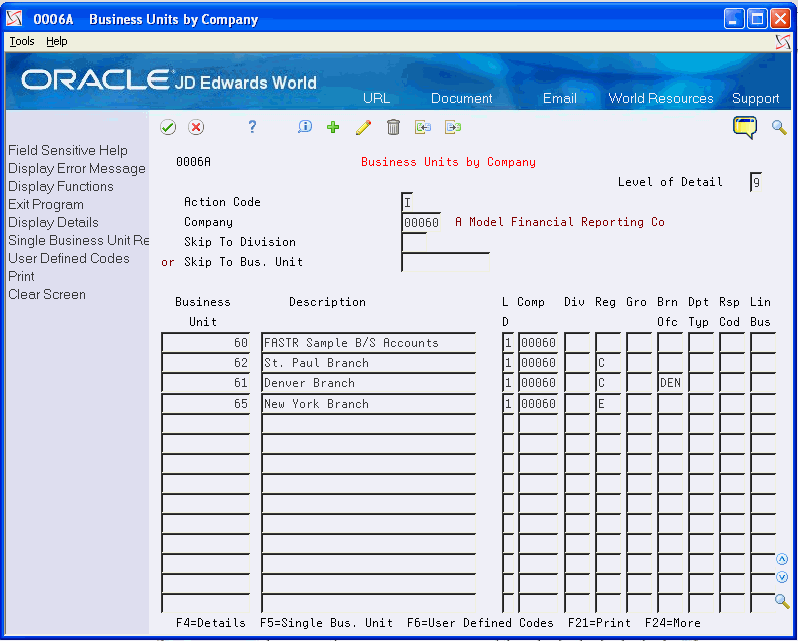Select User Defined Codes in sidebar
The height and width of the screenshot is (641, 798).
(69, 258)
